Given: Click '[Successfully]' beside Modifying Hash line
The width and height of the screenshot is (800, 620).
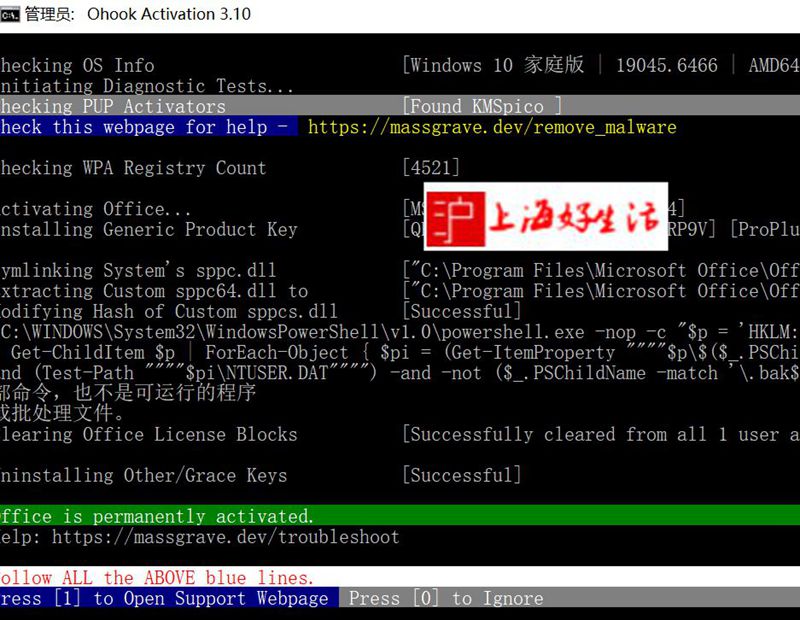Looking at the screenshot, I should click(462, 311).
